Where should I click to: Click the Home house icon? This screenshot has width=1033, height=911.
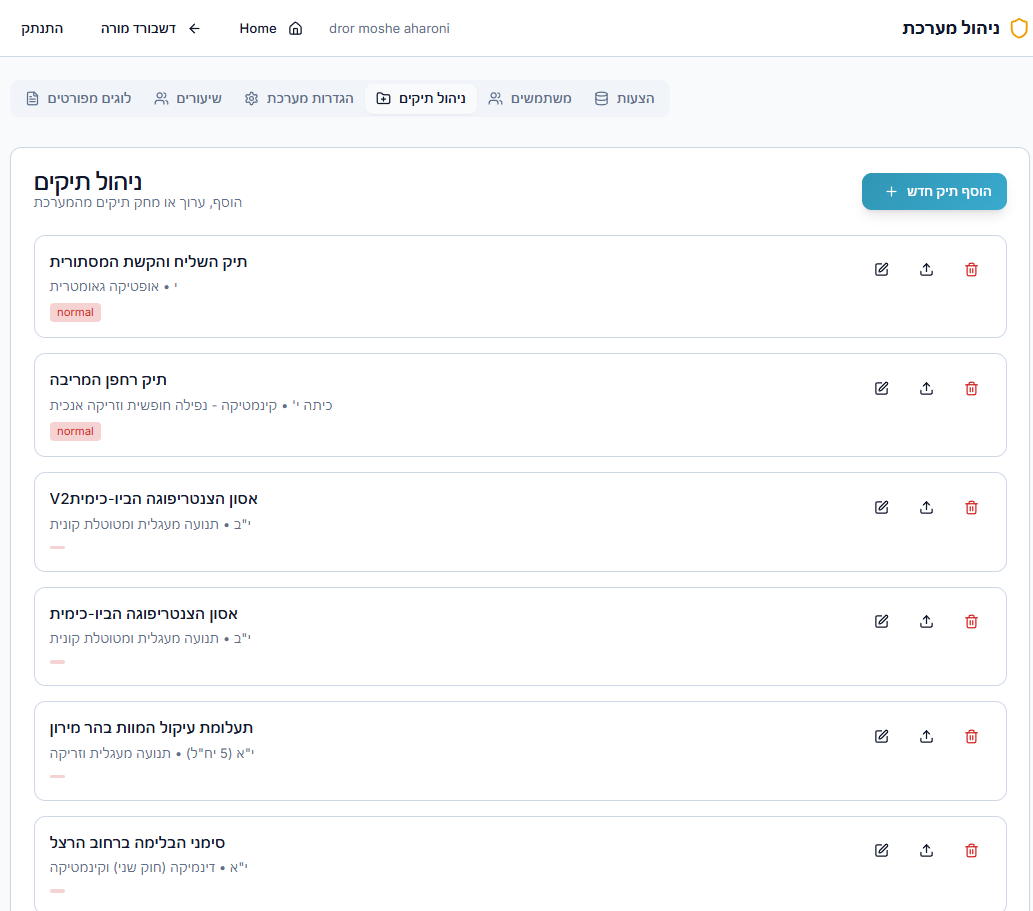point(296,28)
